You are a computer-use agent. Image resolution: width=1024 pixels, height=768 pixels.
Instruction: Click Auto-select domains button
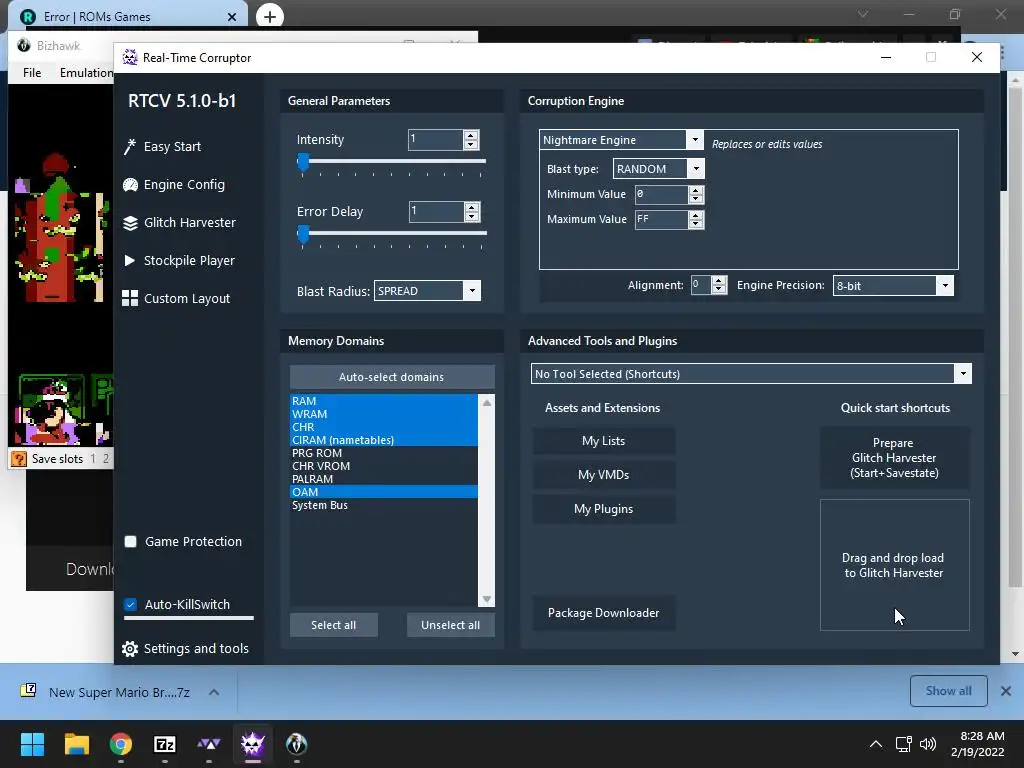tap(392, 377)
